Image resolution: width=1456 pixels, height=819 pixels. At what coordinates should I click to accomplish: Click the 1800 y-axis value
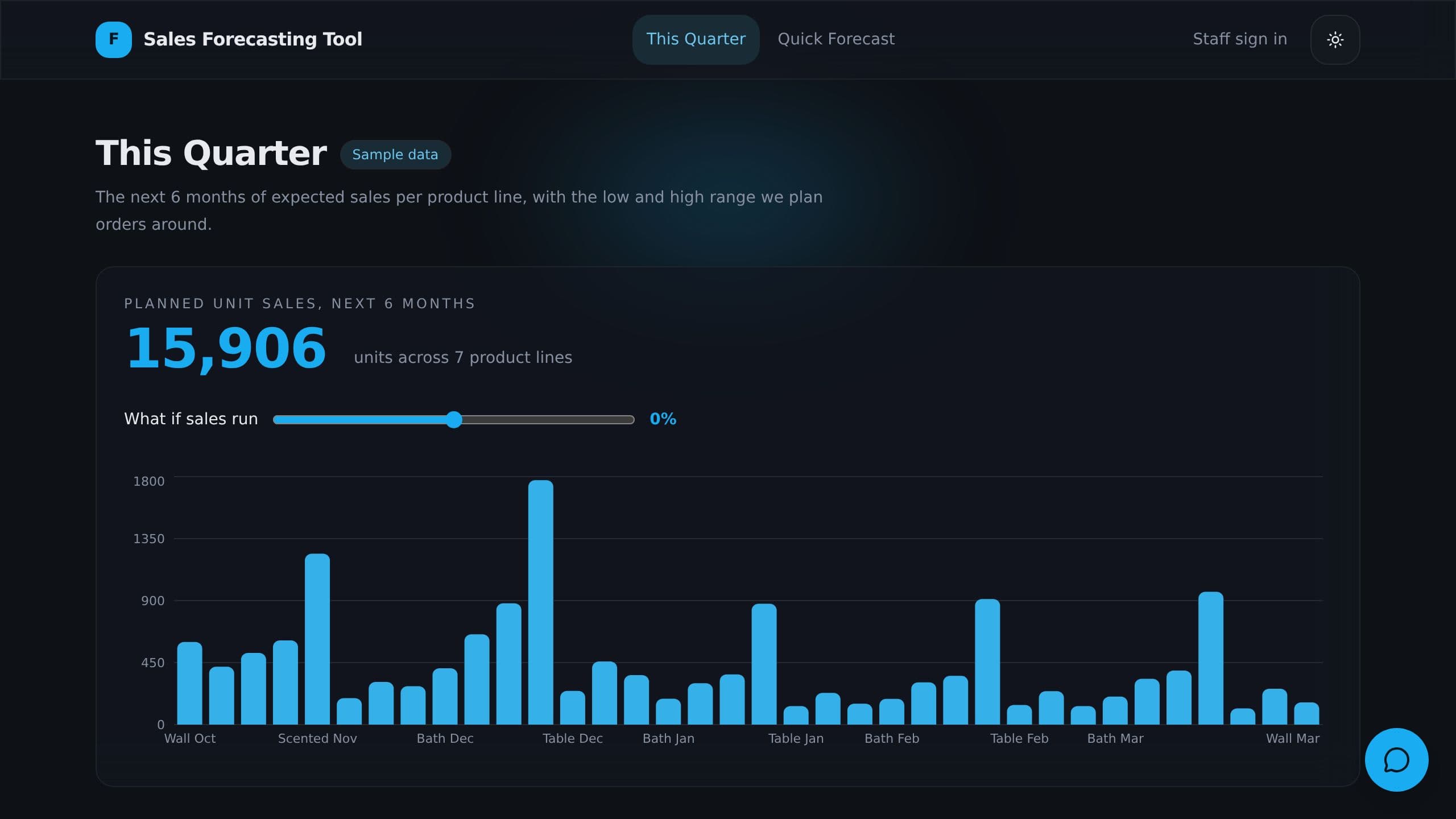click(148, 481)
